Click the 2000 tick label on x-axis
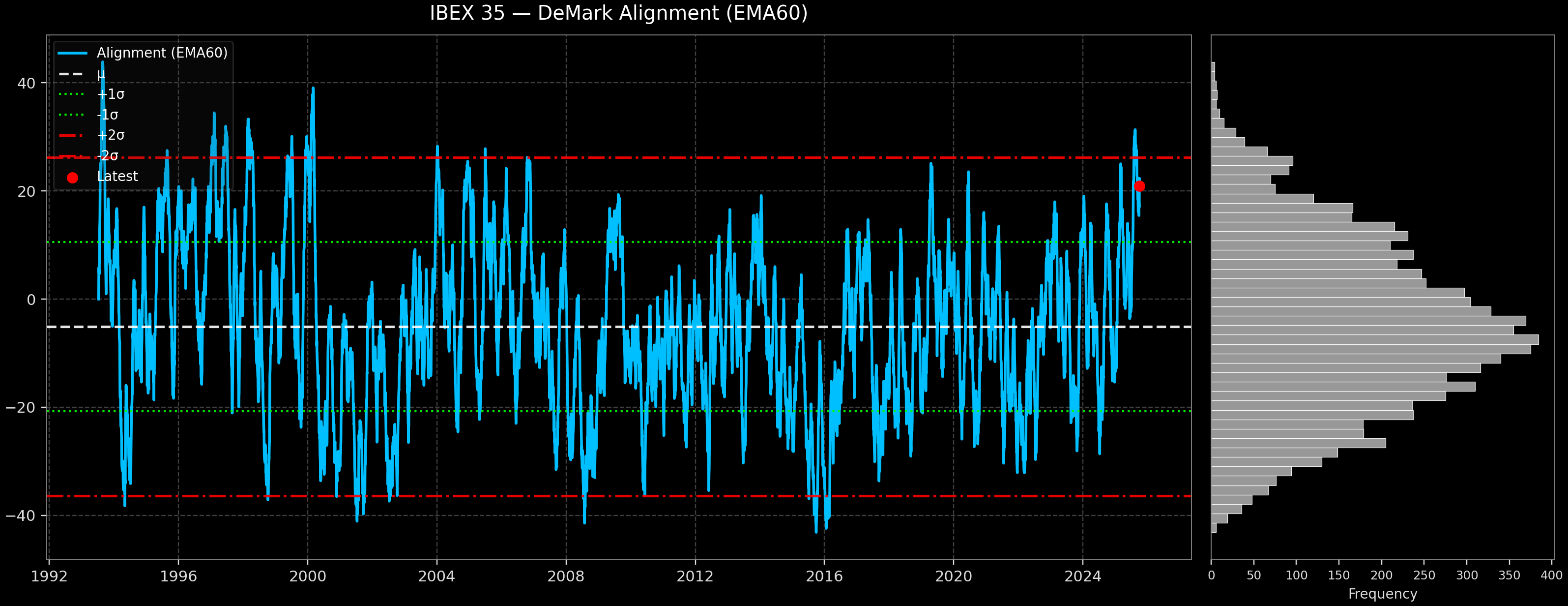The image size is (1568, 606). pos(307,577)
